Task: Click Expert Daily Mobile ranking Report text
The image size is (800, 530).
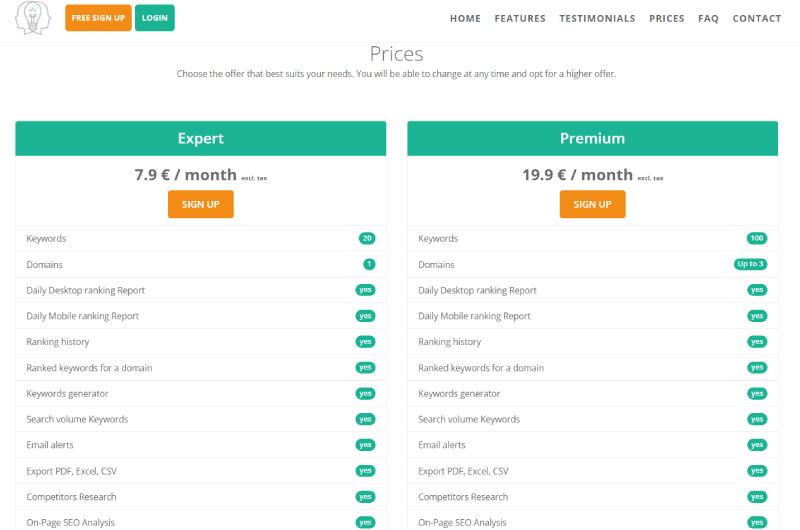Action: point(83,316)
